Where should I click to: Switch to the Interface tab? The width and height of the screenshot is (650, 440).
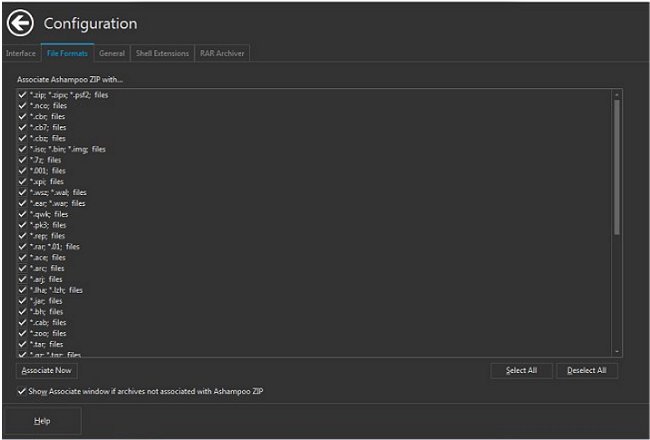(x=21, y=53)
